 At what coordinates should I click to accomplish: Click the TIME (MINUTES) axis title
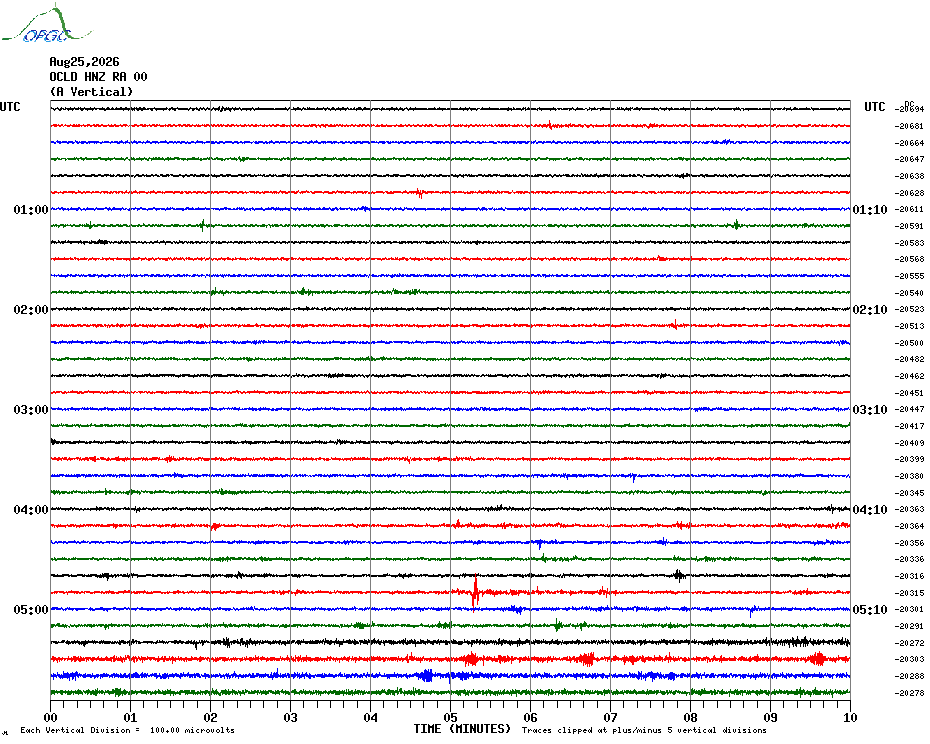pos(462,729)
